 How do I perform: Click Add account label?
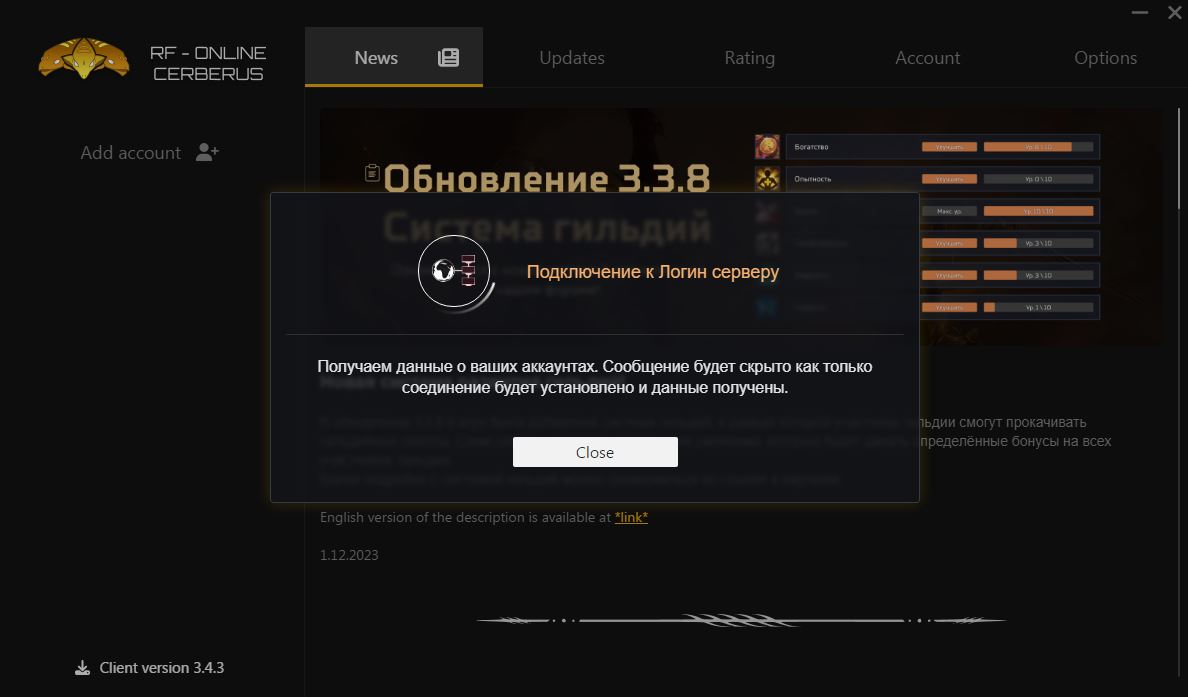(130, 152)
